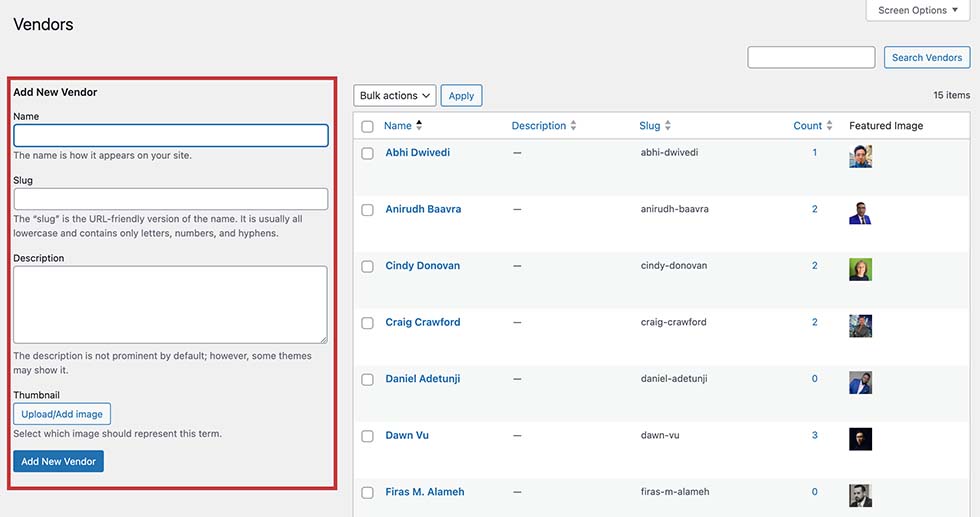This screenshot has height=517, width=980.
Task: Toggle the select-all checkbox in table header
Action: coord(368,126)
